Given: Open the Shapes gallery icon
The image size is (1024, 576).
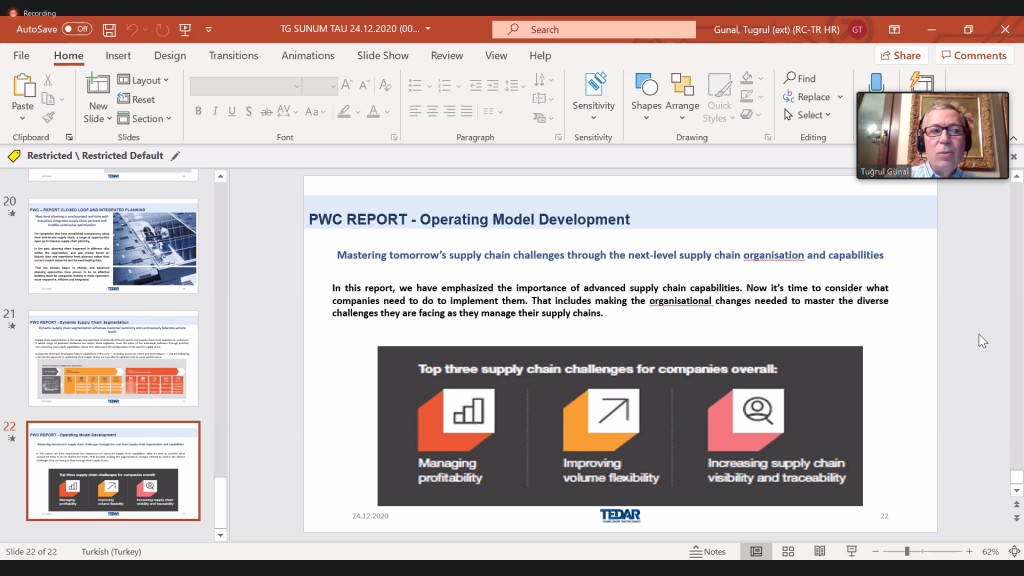Looking at the screenshot, I should 646,86.
